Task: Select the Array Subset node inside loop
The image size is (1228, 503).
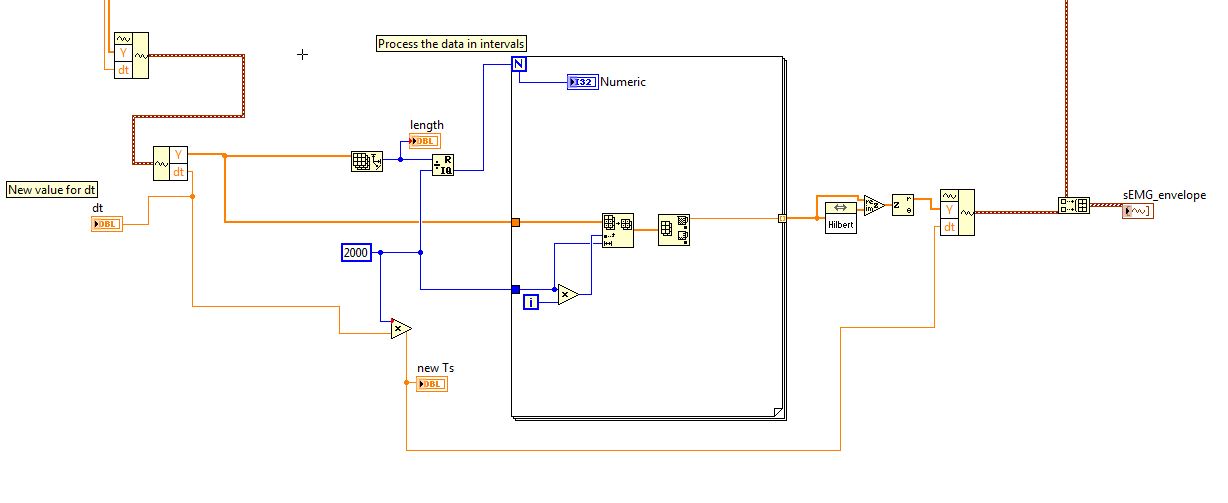Action: tap(617, 230)
